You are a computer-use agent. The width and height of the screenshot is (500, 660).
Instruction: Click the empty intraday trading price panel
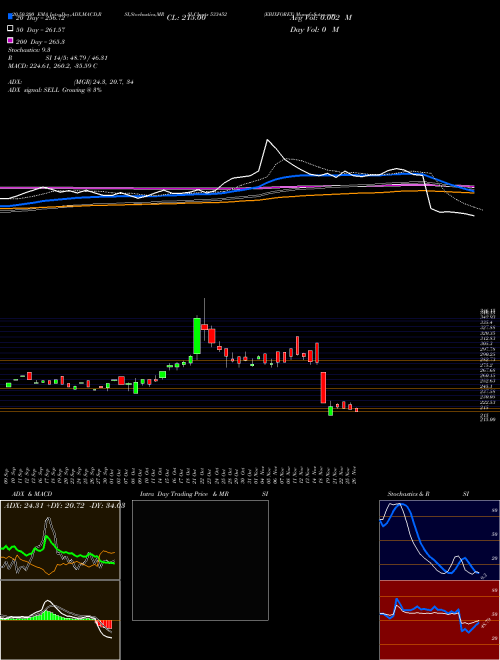[200, 560]
